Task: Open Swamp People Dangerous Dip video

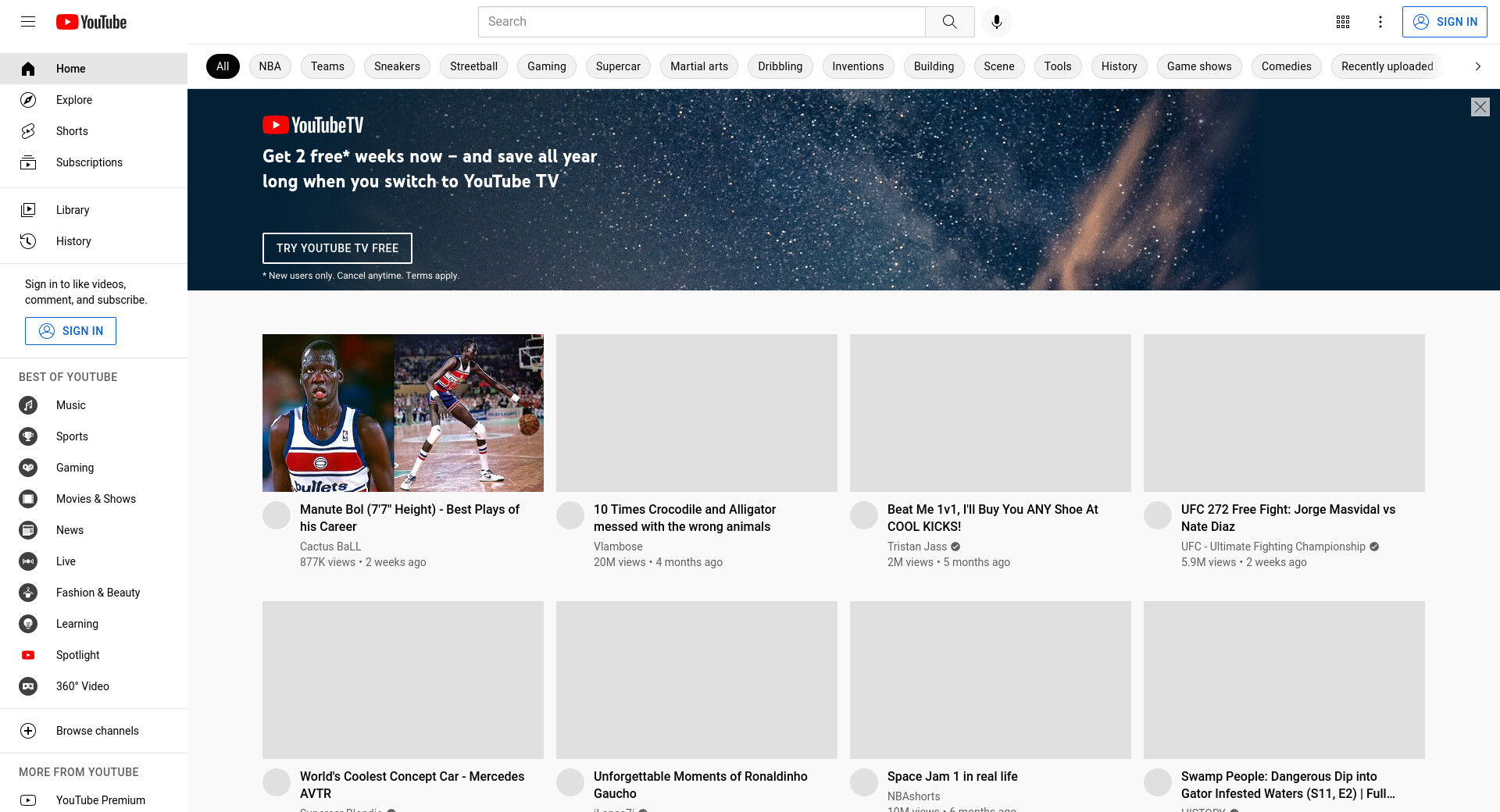Action: pos(1287,785)
